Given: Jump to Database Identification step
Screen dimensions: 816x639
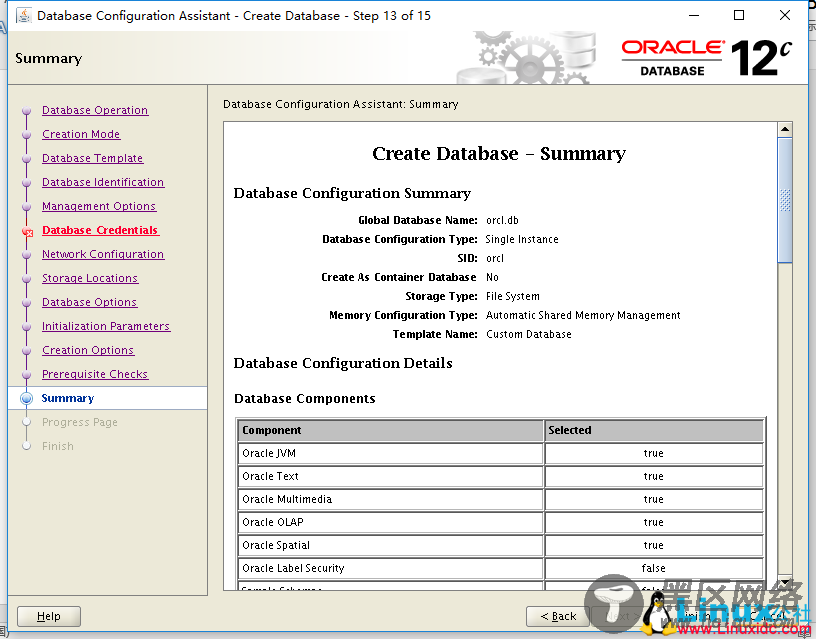Looking at the screenshot, I should (x=103, y=182).
